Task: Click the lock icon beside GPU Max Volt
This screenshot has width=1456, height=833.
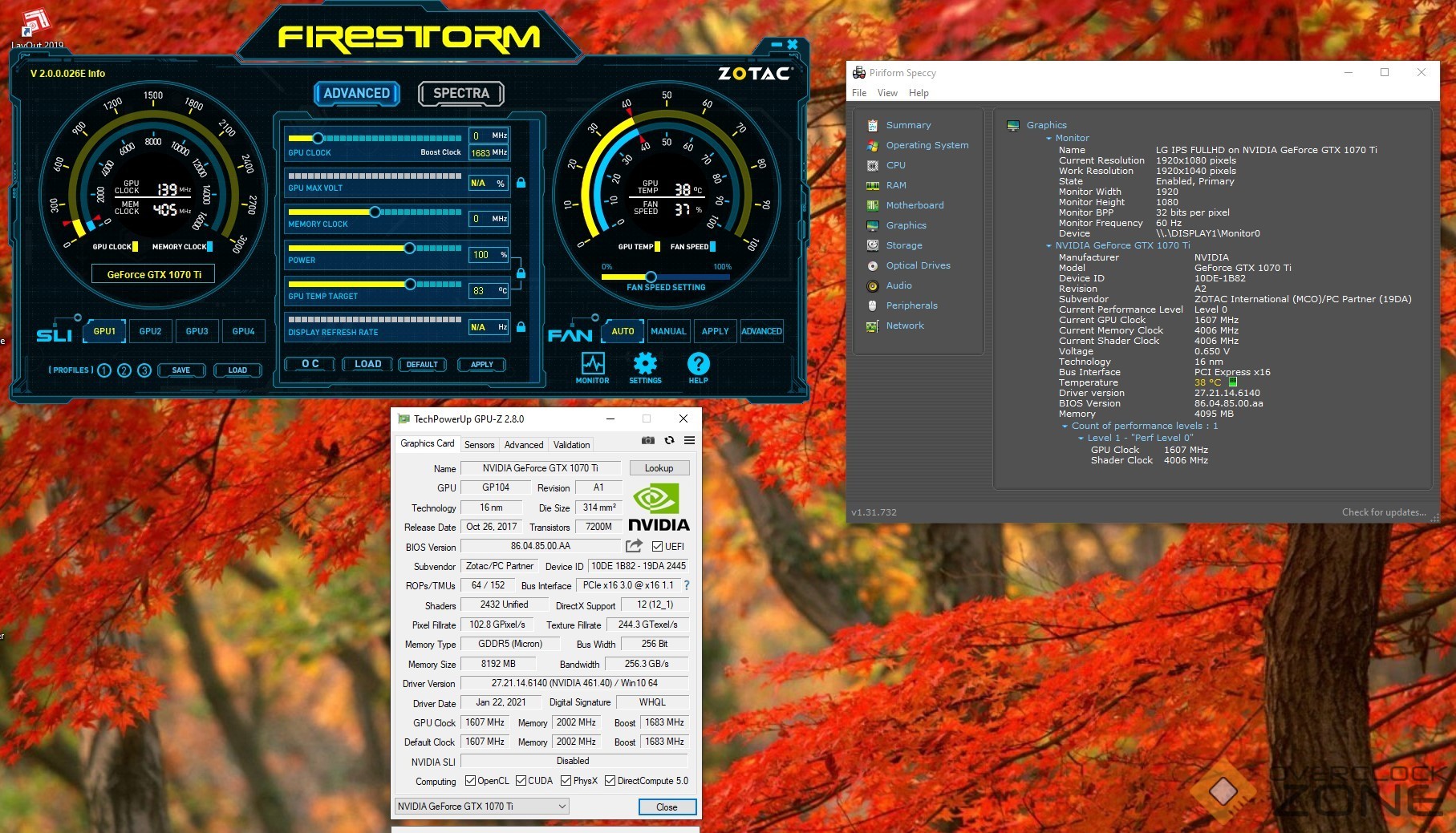Action: tap(521, 183)
